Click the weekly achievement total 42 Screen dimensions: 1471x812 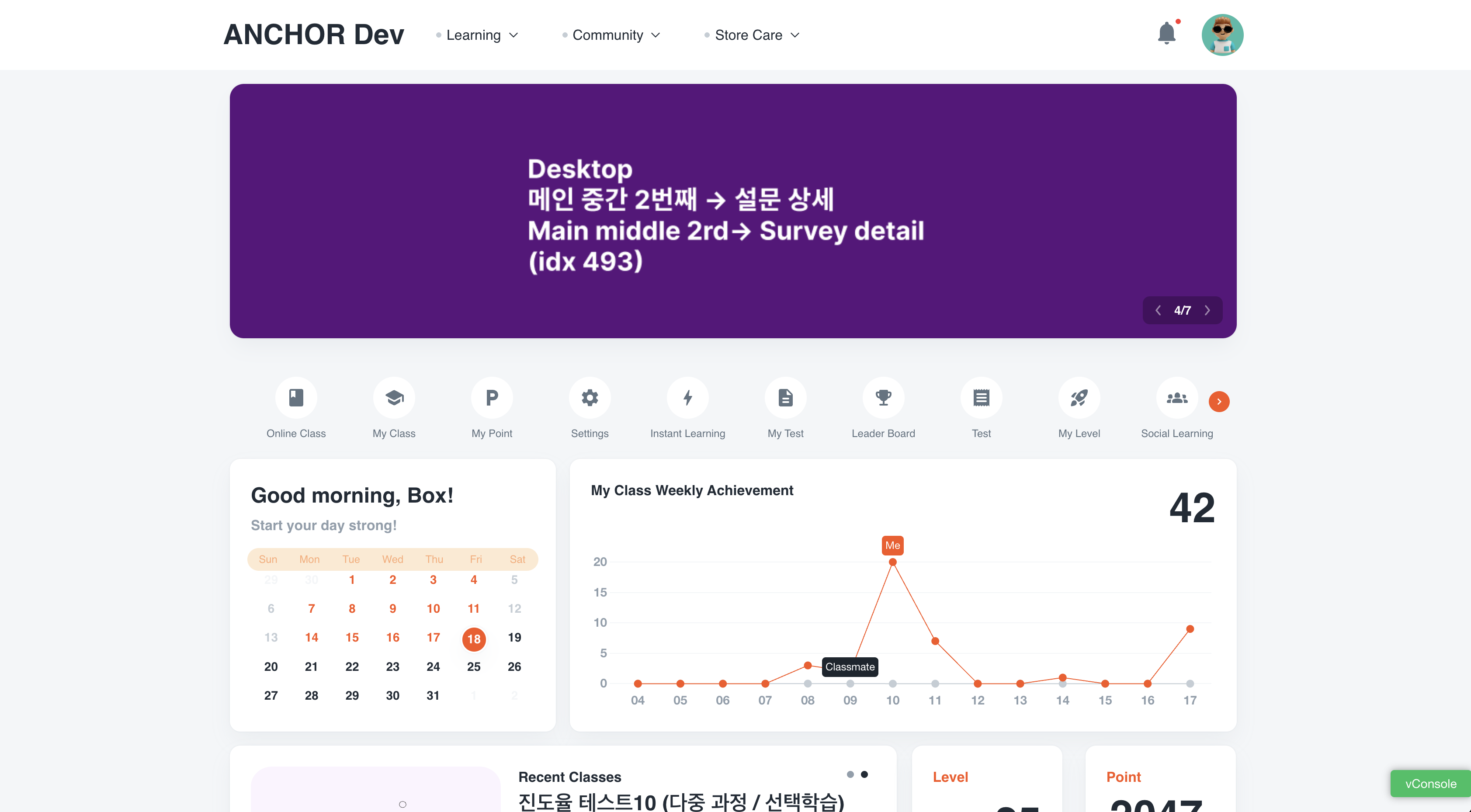(x=1192, y=508)
